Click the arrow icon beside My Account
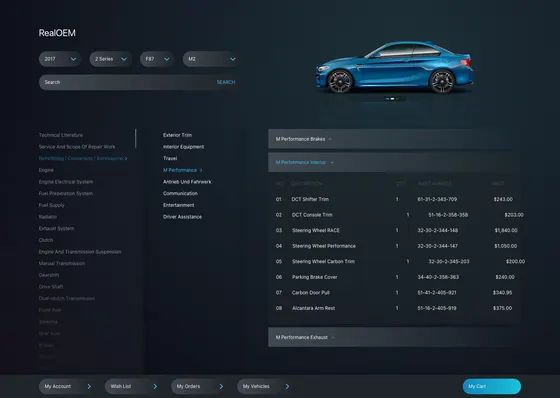 (x=89, y=386)
